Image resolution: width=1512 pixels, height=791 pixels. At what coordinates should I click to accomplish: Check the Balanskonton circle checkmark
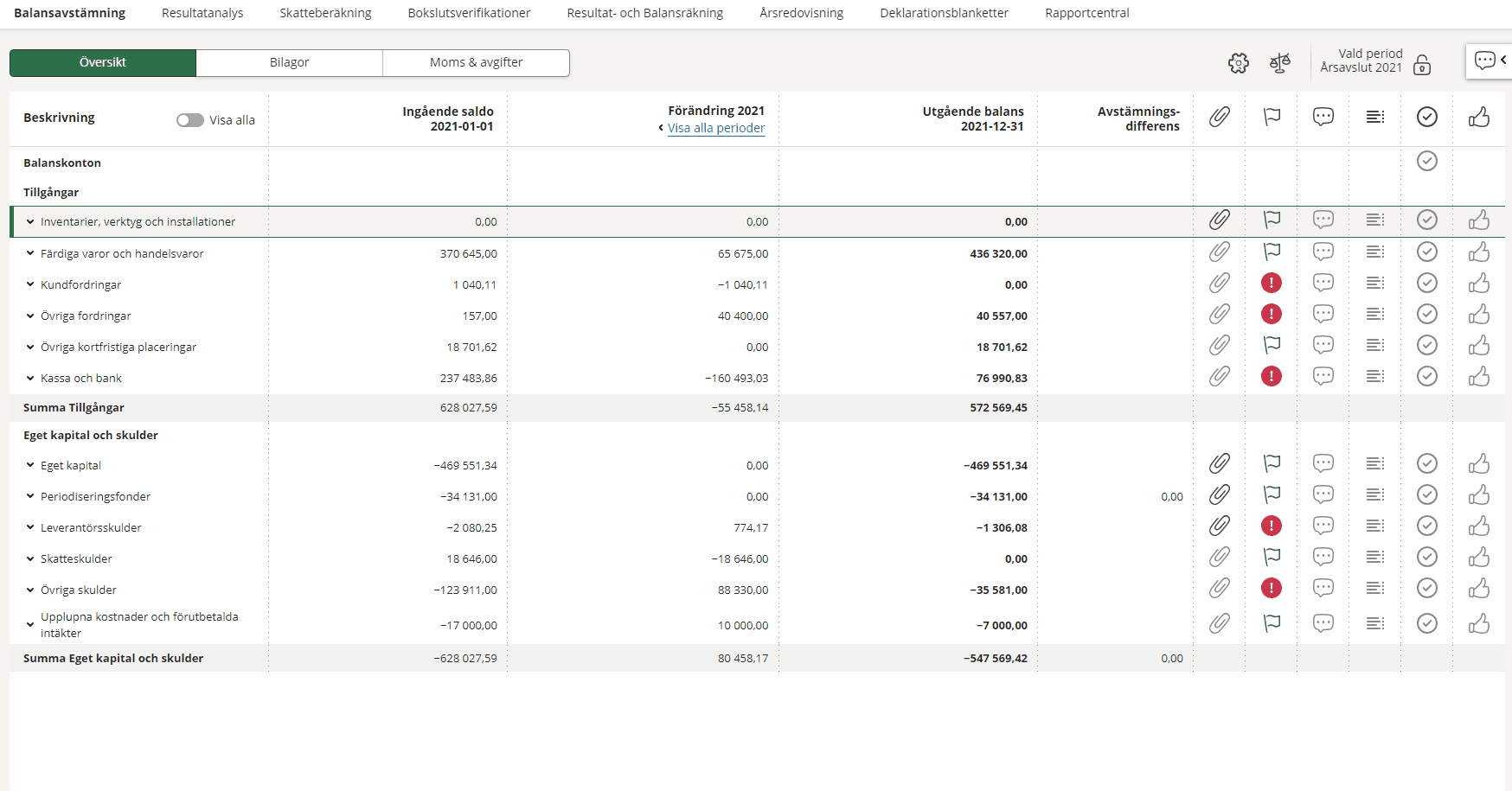(1426, 161)
